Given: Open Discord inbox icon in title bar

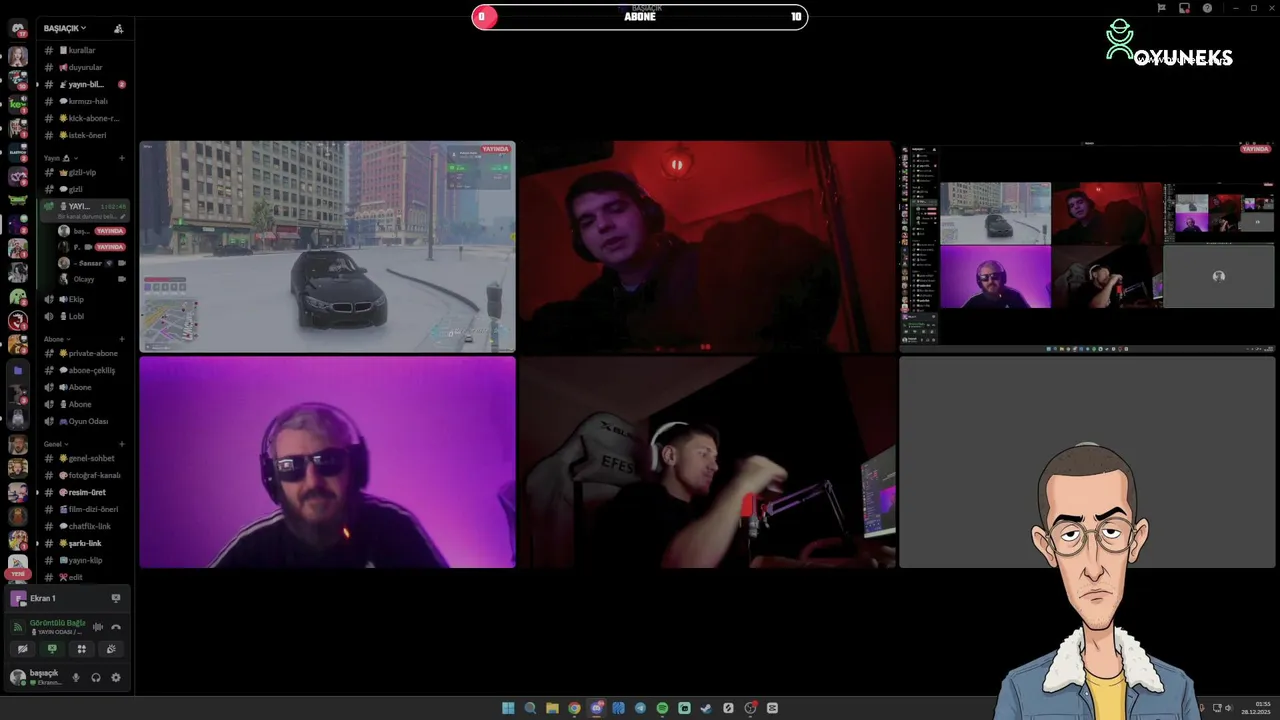Looking at the screenshot, I should 1184,8.
